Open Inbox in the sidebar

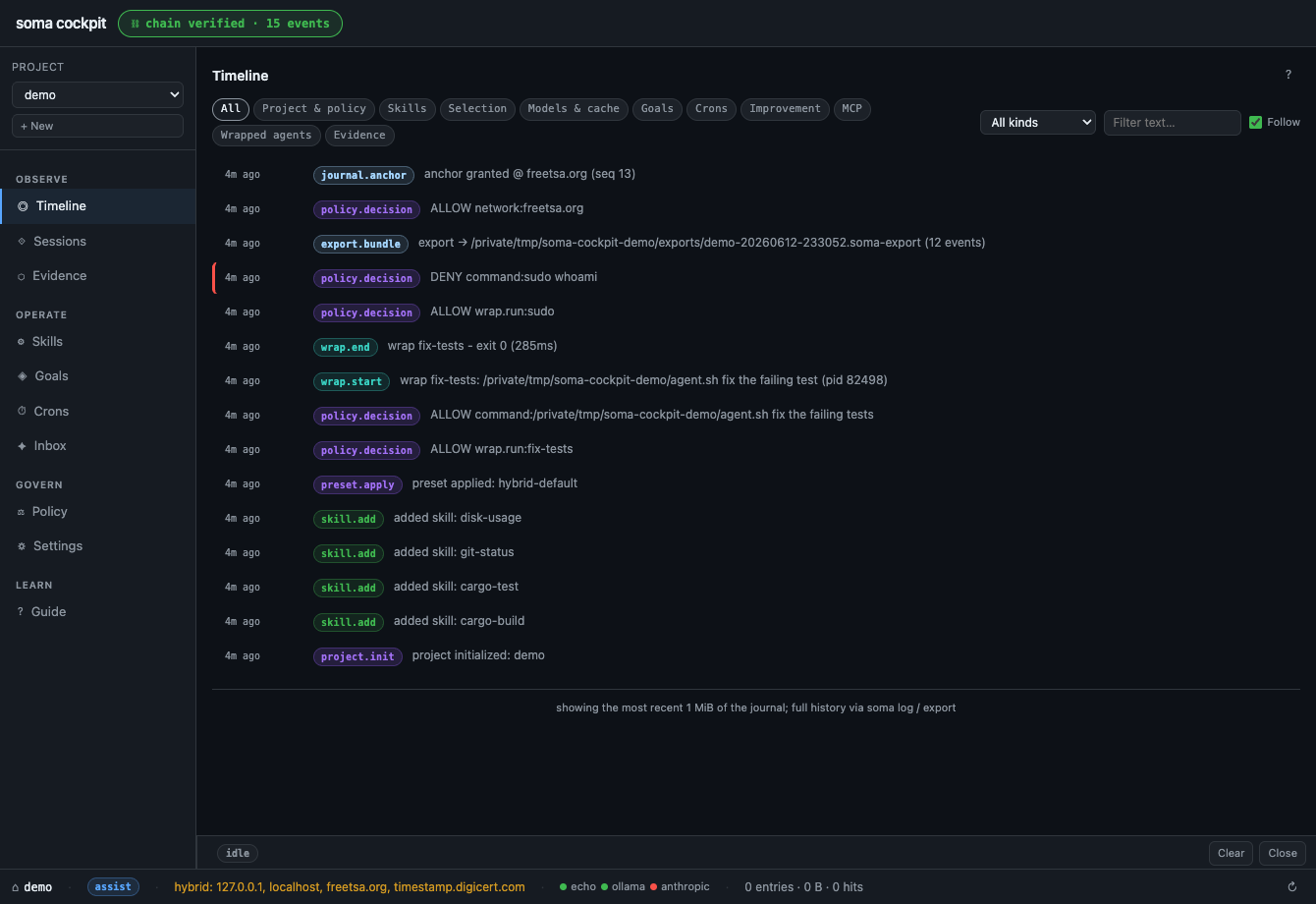[x=97, y=445]
